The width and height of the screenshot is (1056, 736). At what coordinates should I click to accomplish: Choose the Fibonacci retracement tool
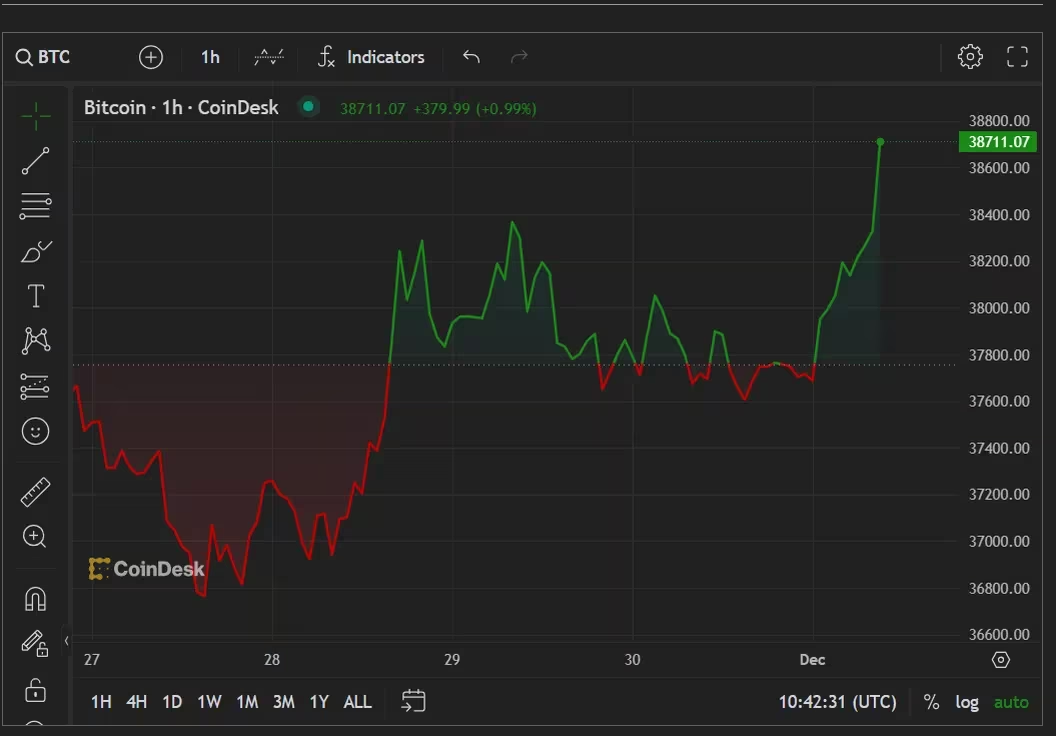[36, 206]
